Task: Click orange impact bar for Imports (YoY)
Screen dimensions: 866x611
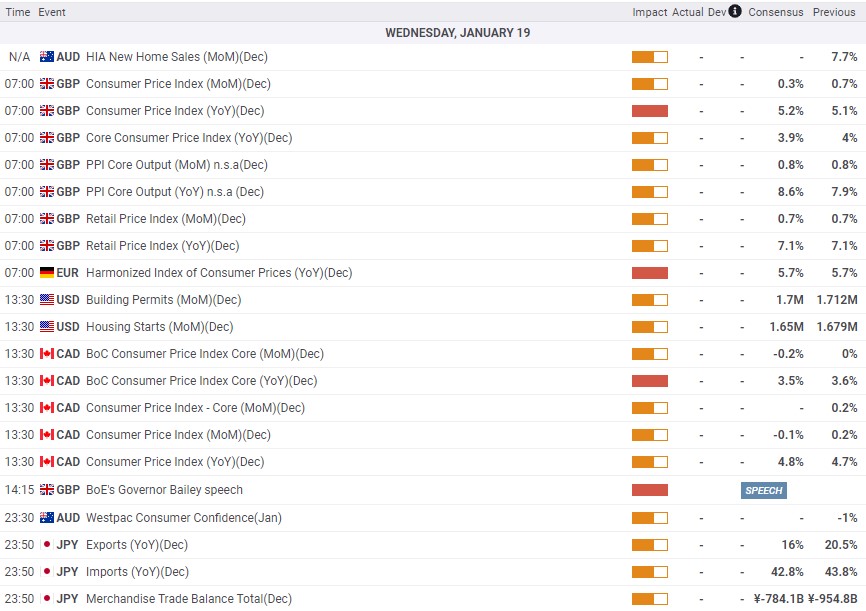Action: click(649, 572)
